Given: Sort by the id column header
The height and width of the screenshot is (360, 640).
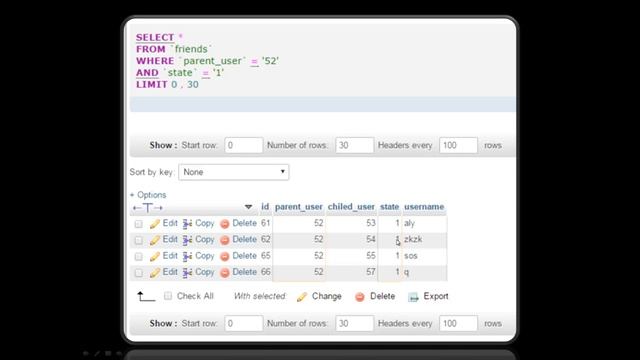Looking at the screenshot, I should point(265,207).
